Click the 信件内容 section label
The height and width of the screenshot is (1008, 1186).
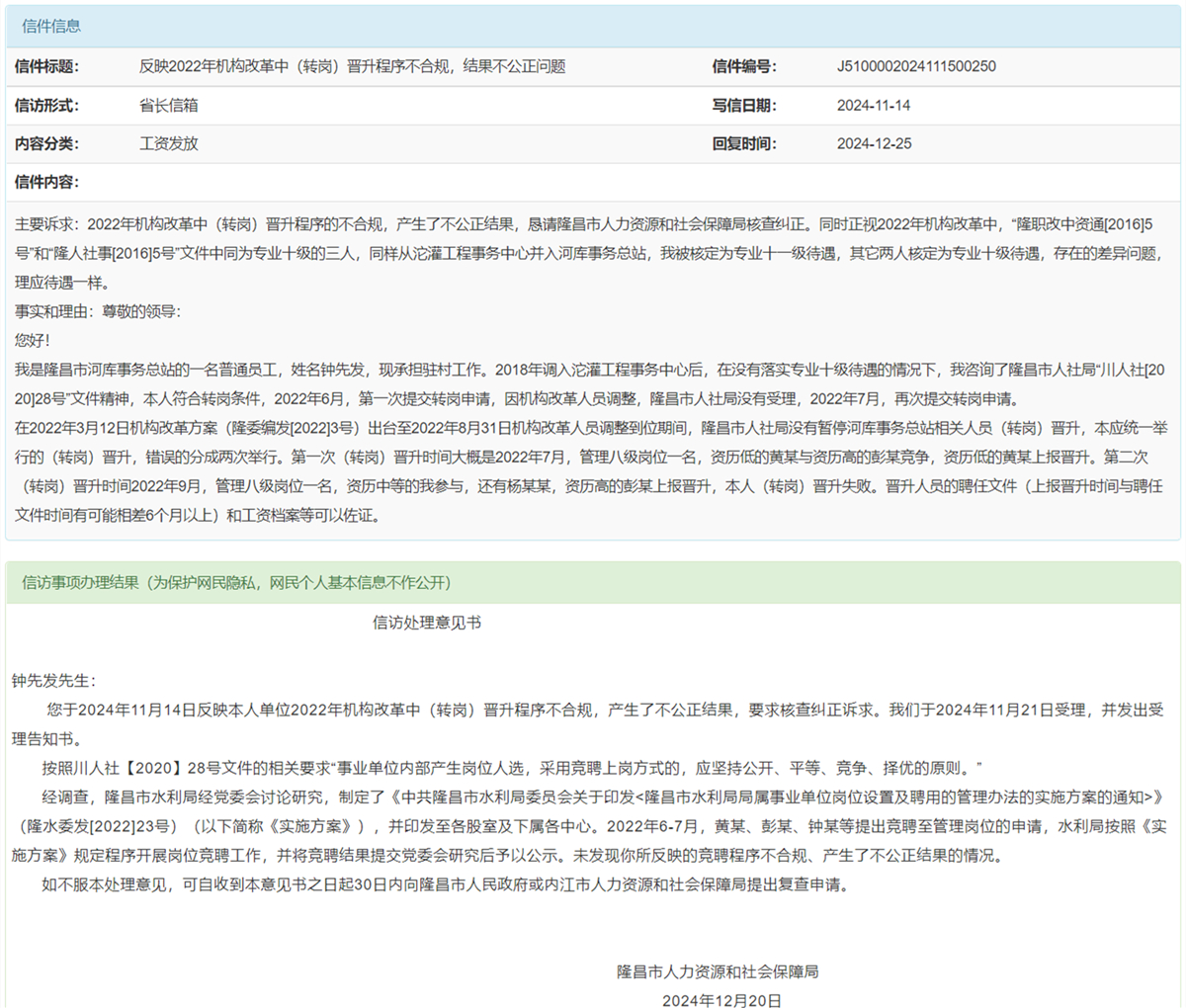click(46, 182)
